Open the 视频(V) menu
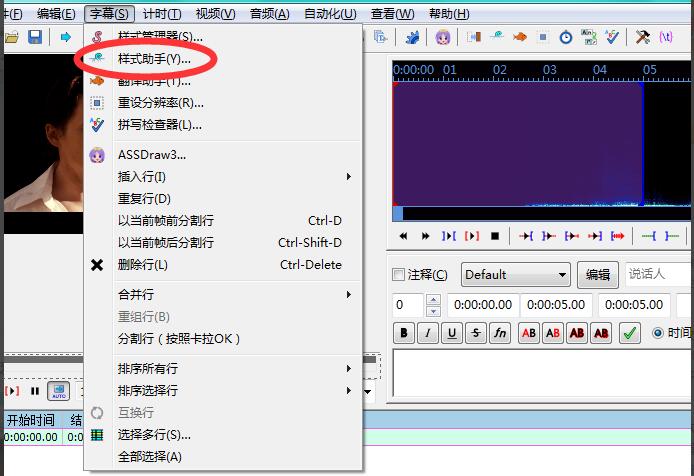The width and height of the screenshot is (694, 476). (216, 14)
